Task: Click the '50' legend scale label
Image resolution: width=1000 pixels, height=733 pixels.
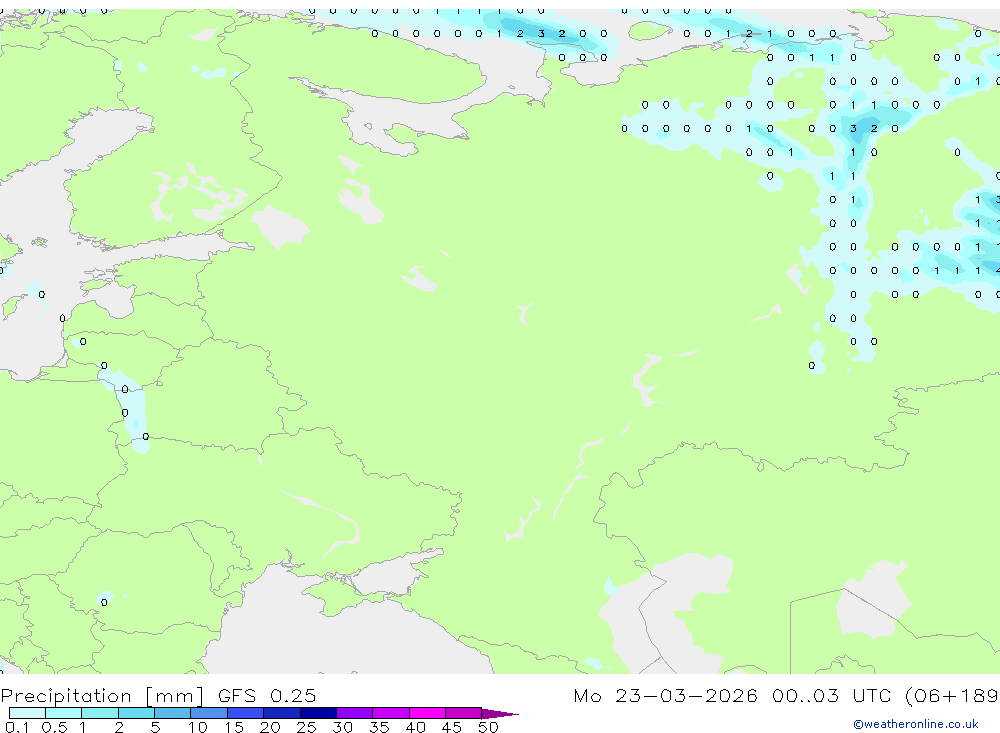Action: pyautogui.click(x=488, y=727)
